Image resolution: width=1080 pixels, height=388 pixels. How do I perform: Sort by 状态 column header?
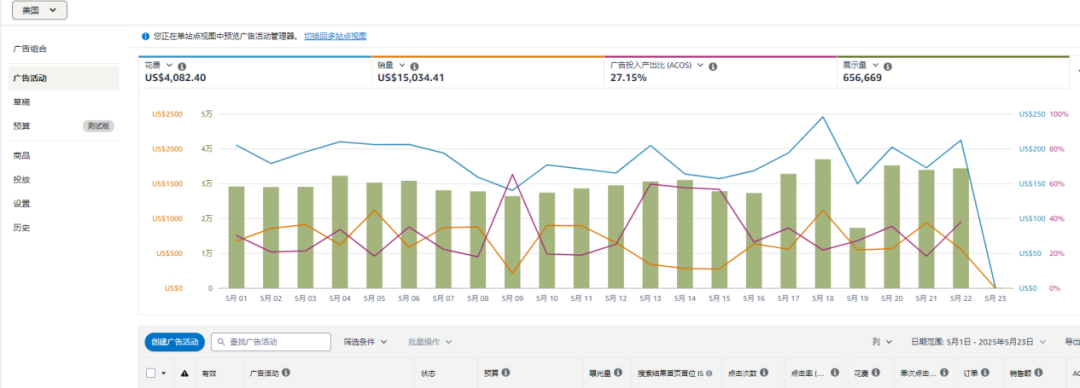click(428, 373)
